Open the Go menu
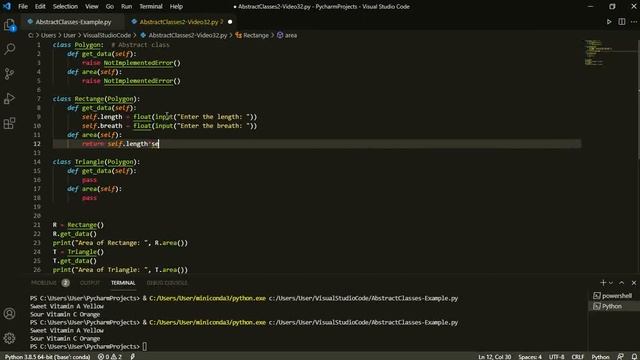Image resolution: width=640 pixels, height=360 pixels. (110, 7)
